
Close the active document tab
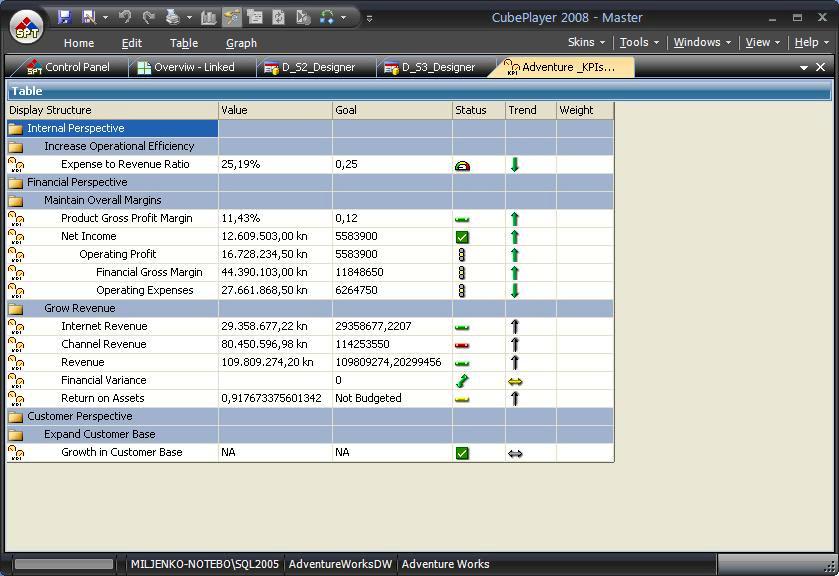pos(821,67)
